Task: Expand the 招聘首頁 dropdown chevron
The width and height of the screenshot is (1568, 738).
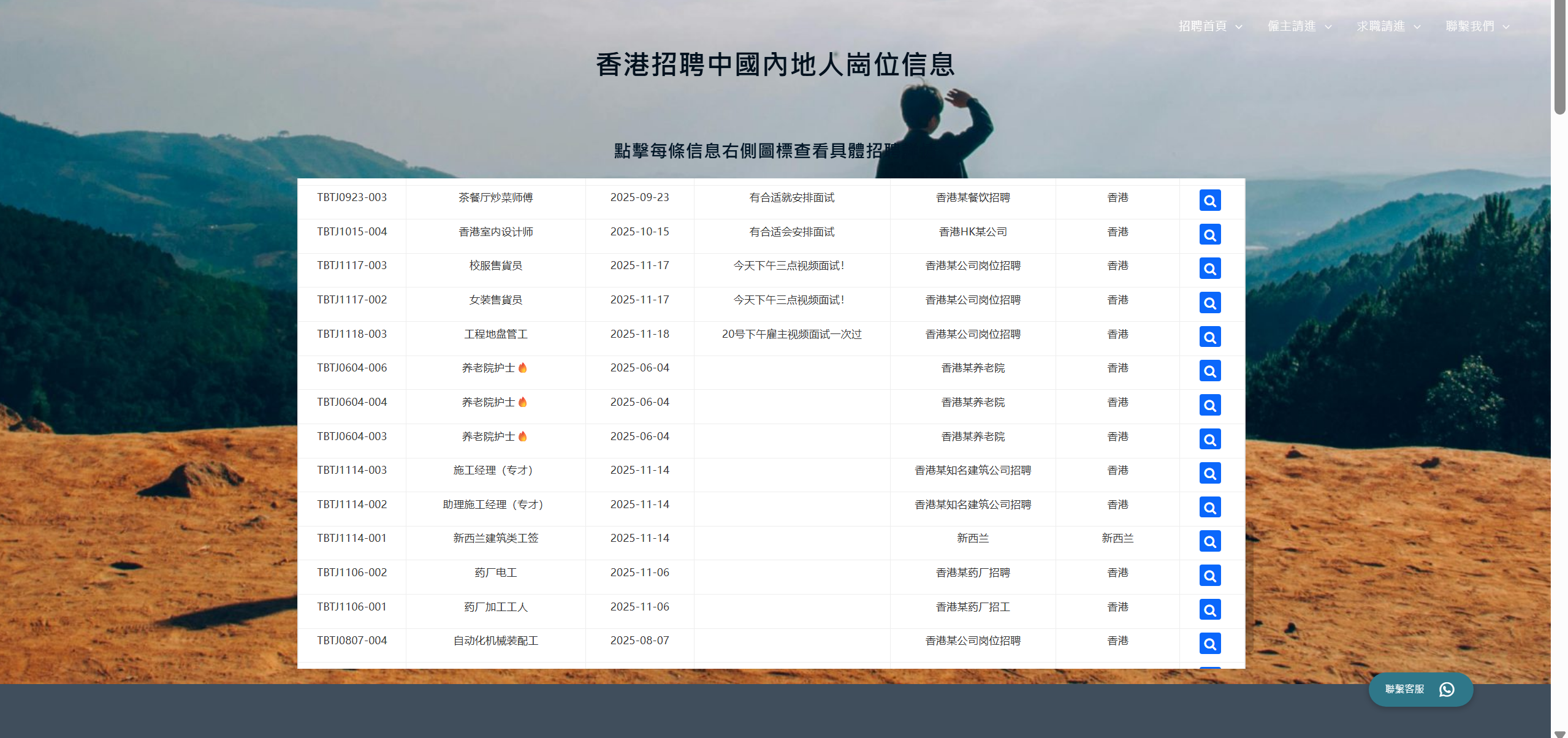Action: point(1239,27)
